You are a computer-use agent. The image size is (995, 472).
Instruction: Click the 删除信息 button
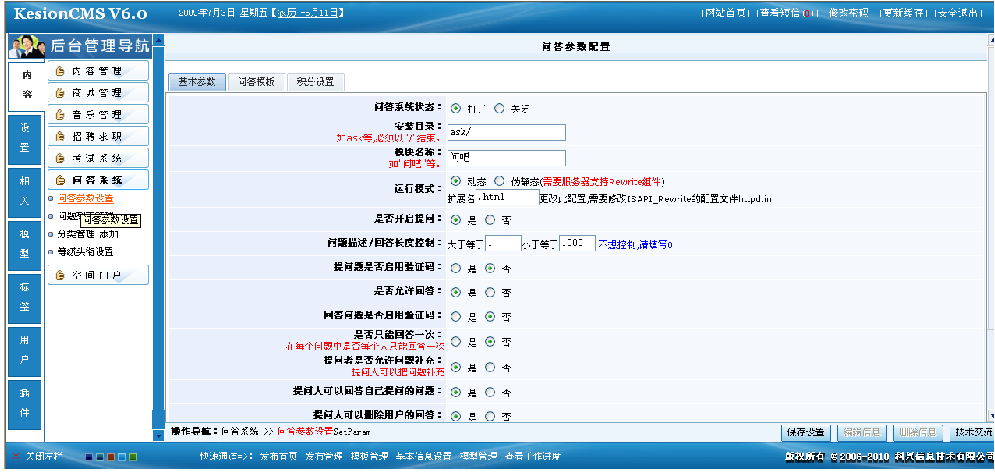918,433
